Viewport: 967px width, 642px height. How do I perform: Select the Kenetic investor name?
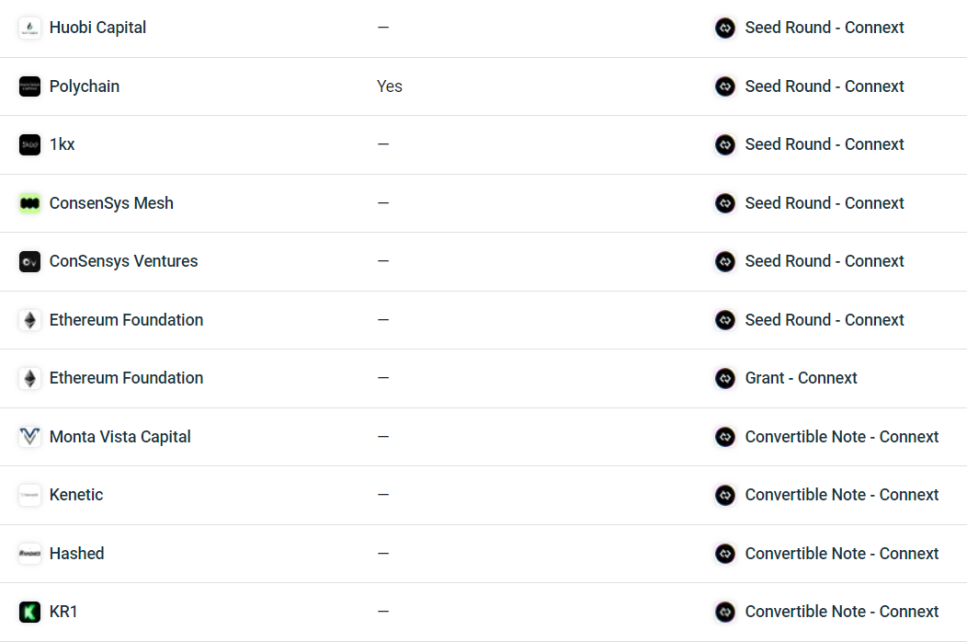coord(76,495)
